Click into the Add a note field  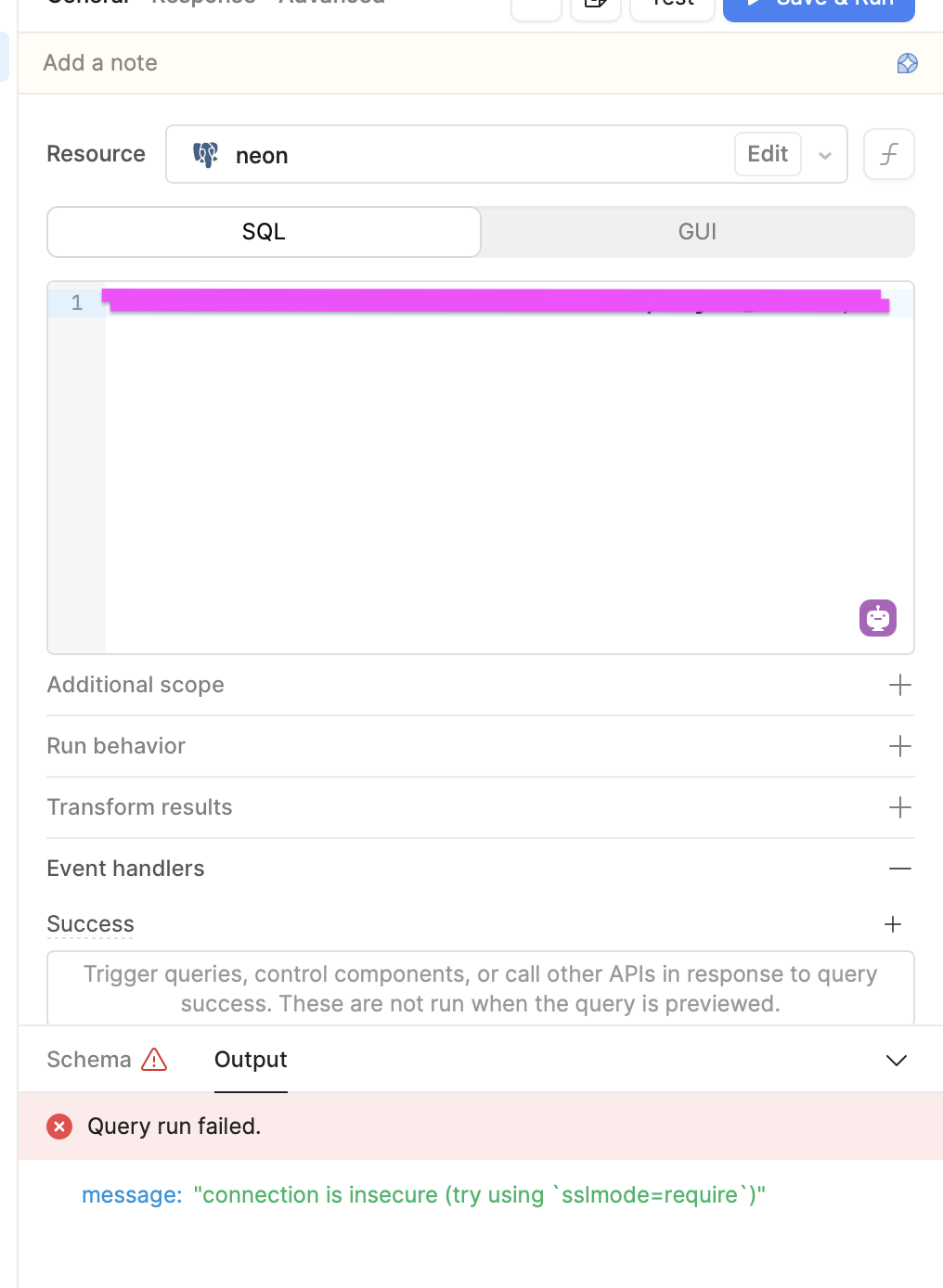tap(455, 63)
